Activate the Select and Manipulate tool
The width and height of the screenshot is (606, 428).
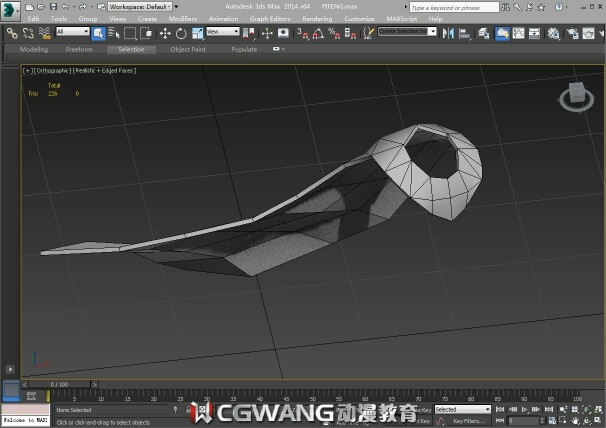(267, 34)
